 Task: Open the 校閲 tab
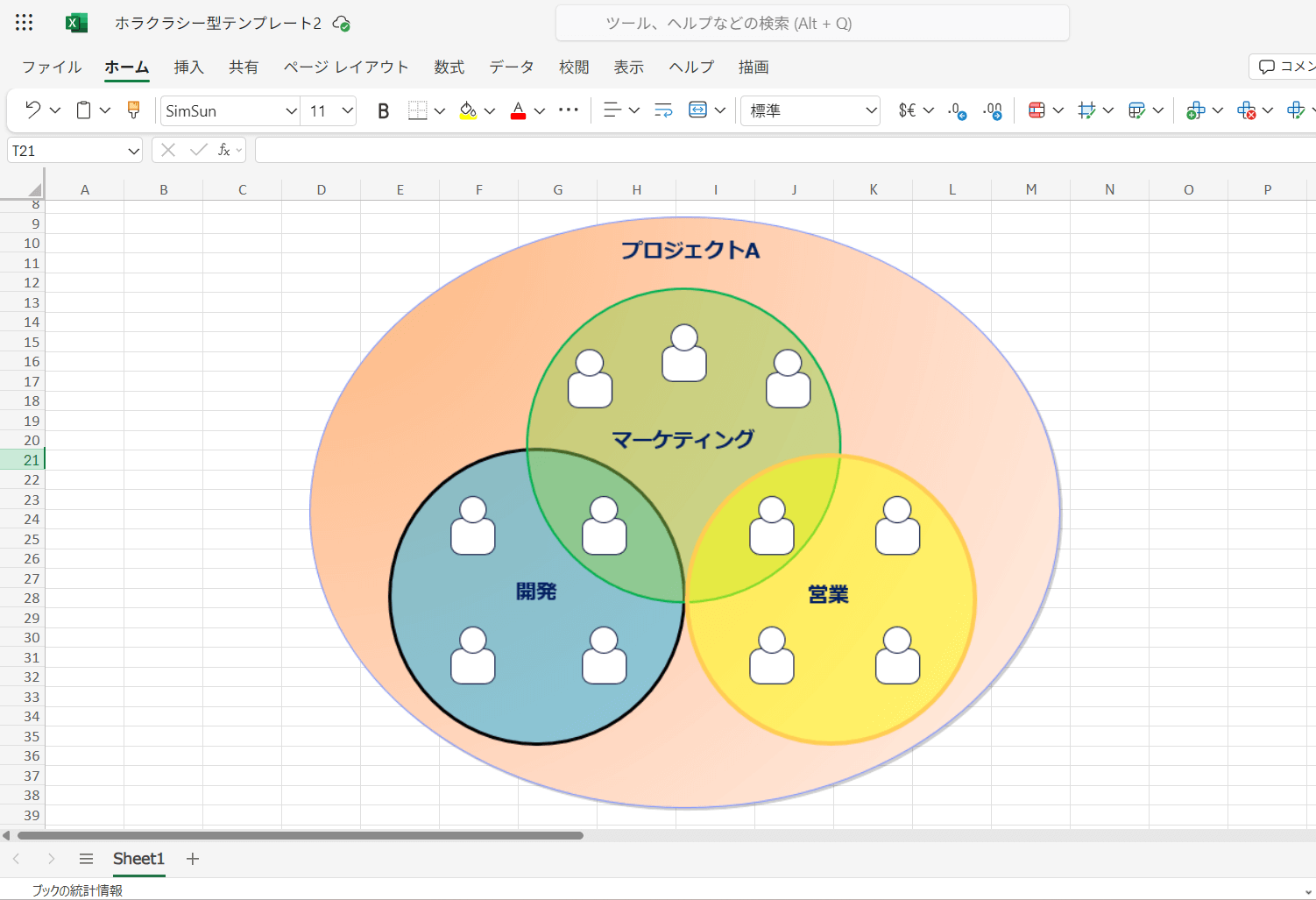[574, 67]
